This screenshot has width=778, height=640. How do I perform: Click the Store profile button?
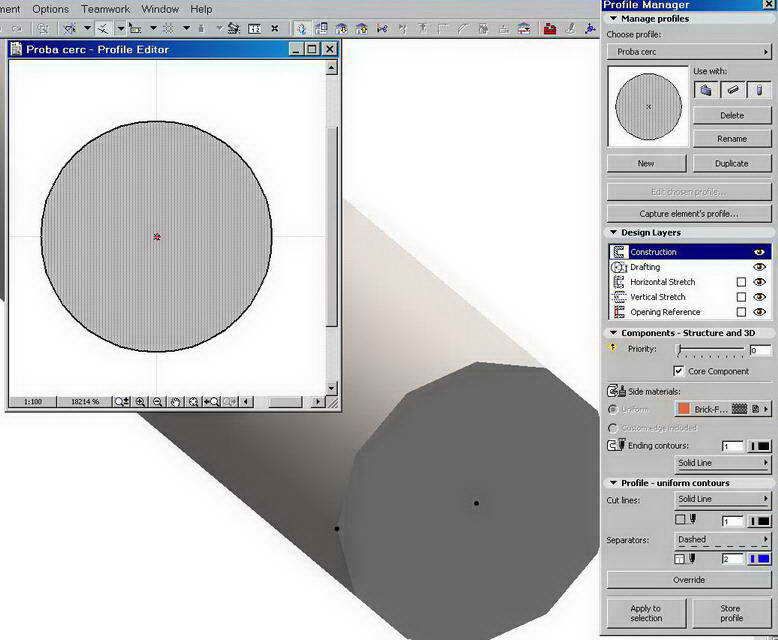(x=732, y=613)
